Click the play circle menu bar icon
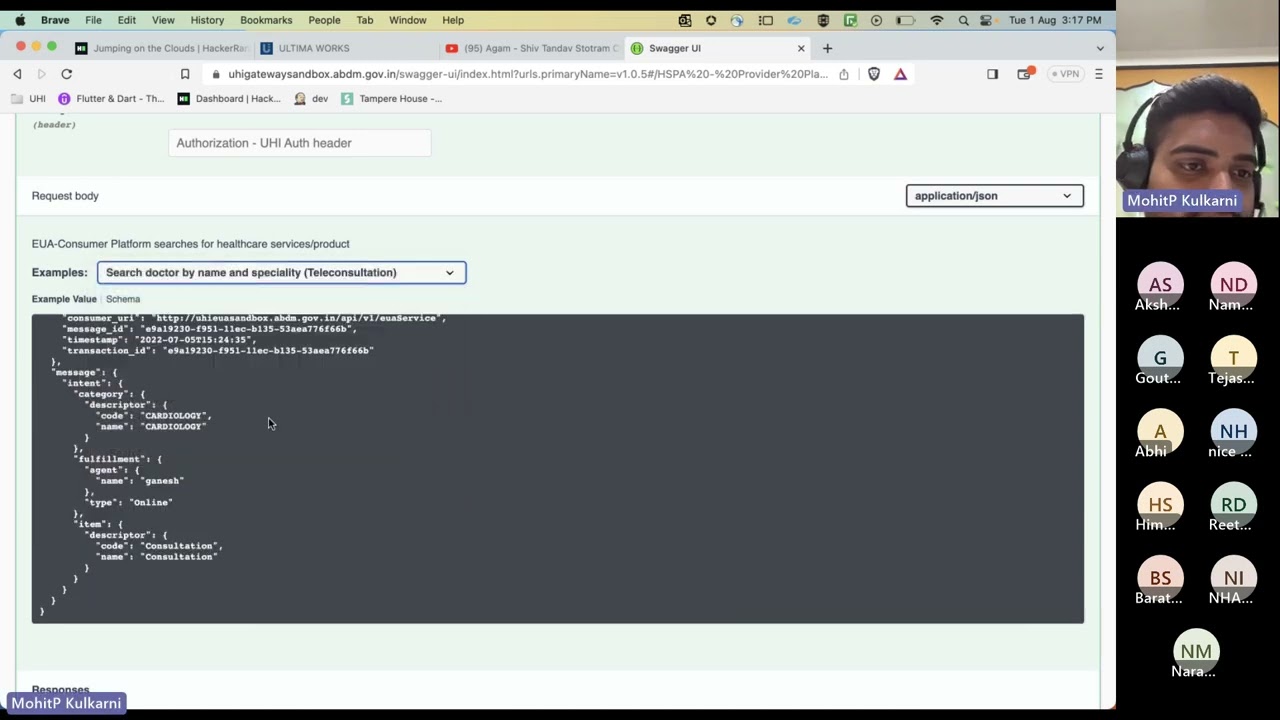This screenshot has height=720, width=1280. pos(876,20)
